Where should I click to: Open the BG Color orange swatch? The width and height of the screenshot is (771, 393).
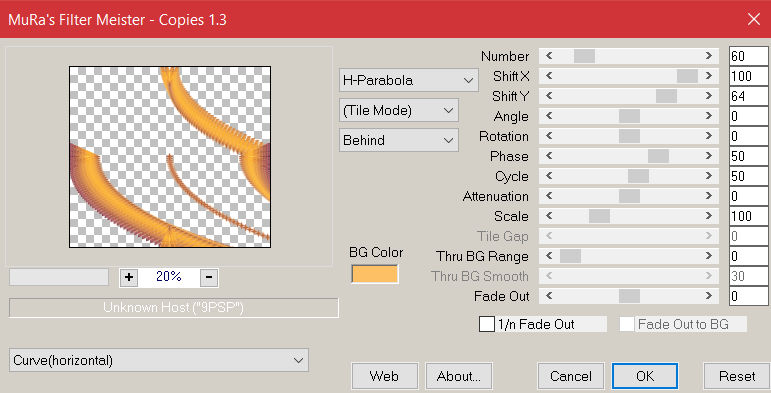tap(375, 274)
